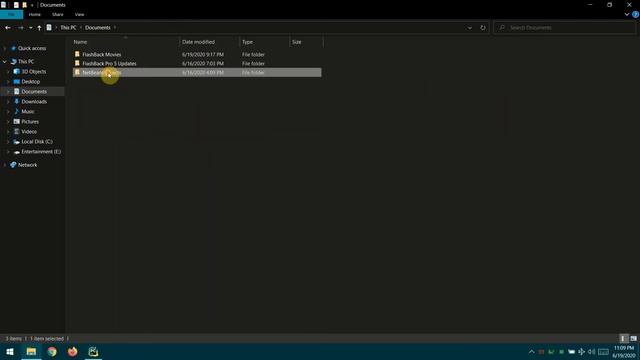The height and width of the screenshot is (360, 640).
Task: Select Quick access in navigation pane
Action: (x=32, y=48)
